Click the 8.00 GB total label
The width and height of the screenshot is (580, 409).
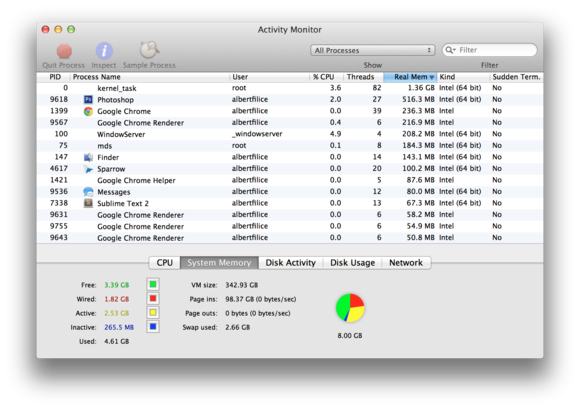point(350,336)
